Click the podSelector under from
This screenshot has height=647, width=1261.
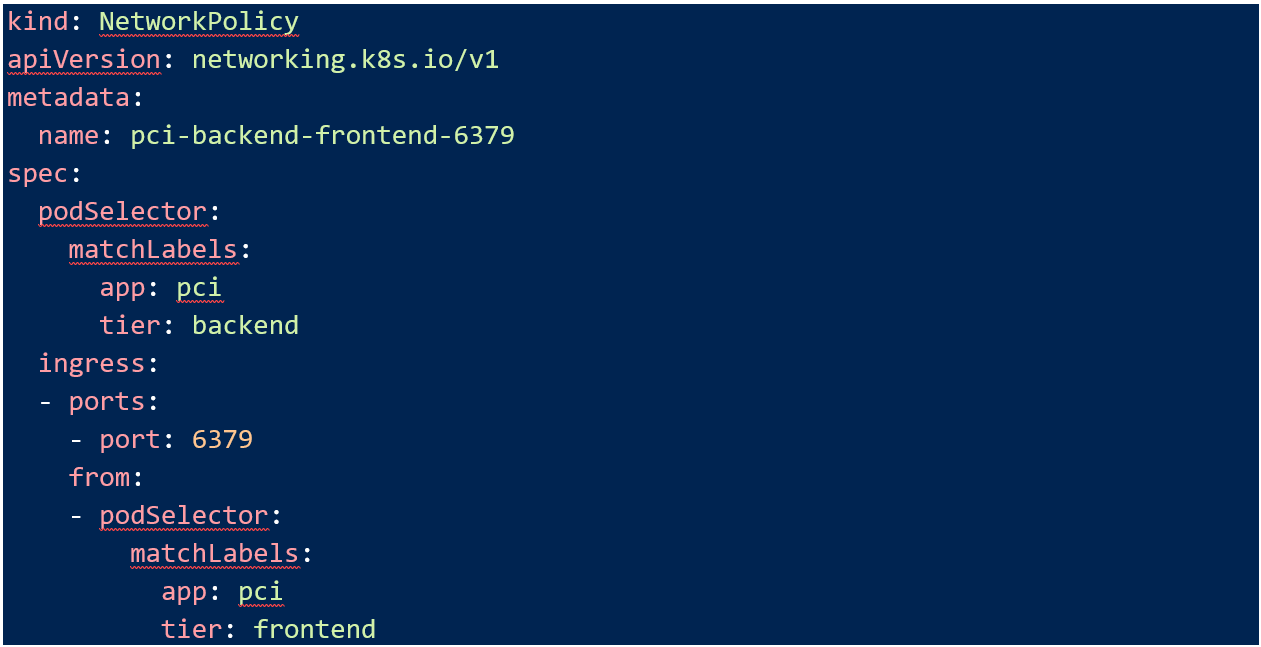click(x=184, y=516)
